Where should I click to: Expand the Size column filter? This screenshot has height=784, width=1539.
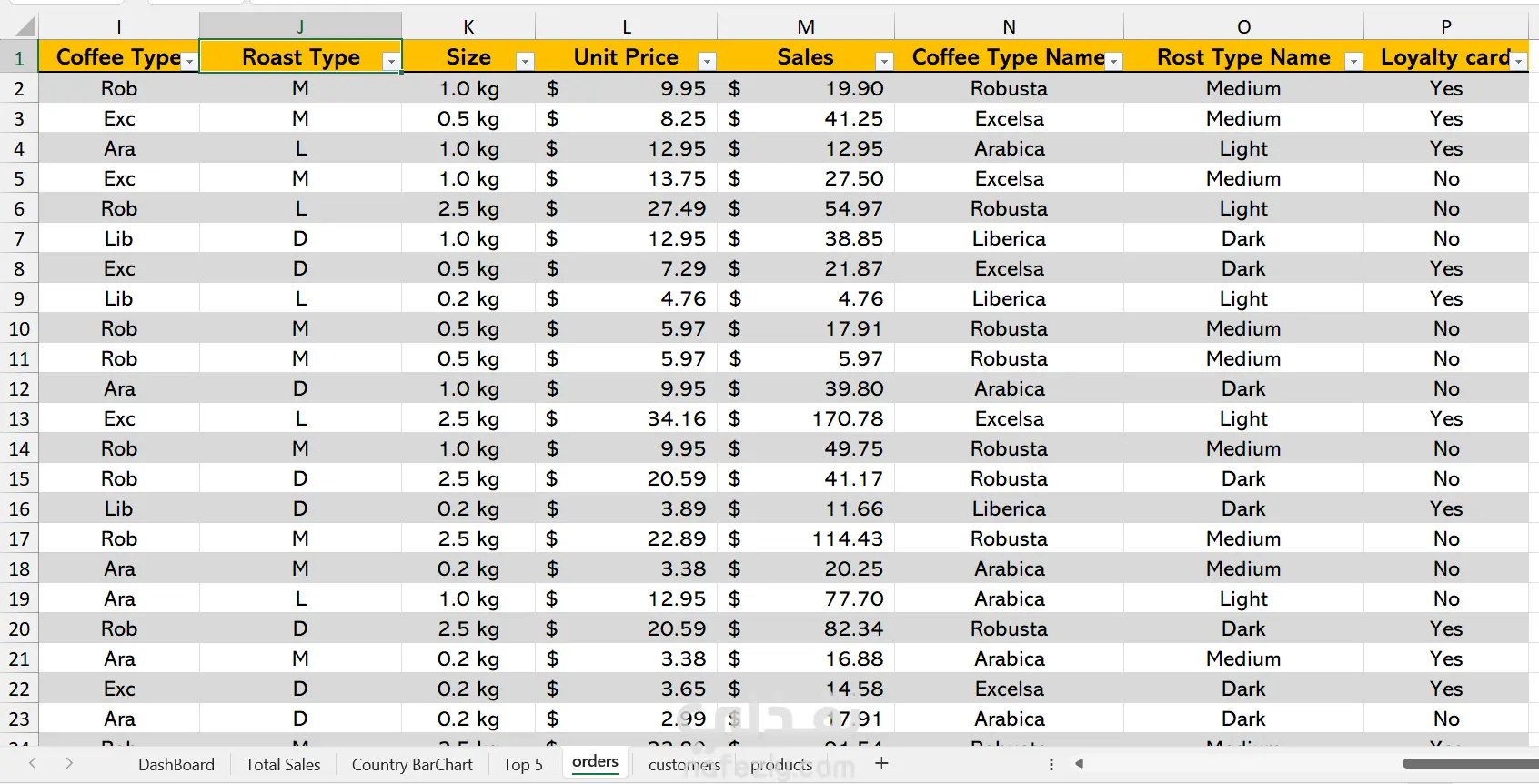[525, 61]
